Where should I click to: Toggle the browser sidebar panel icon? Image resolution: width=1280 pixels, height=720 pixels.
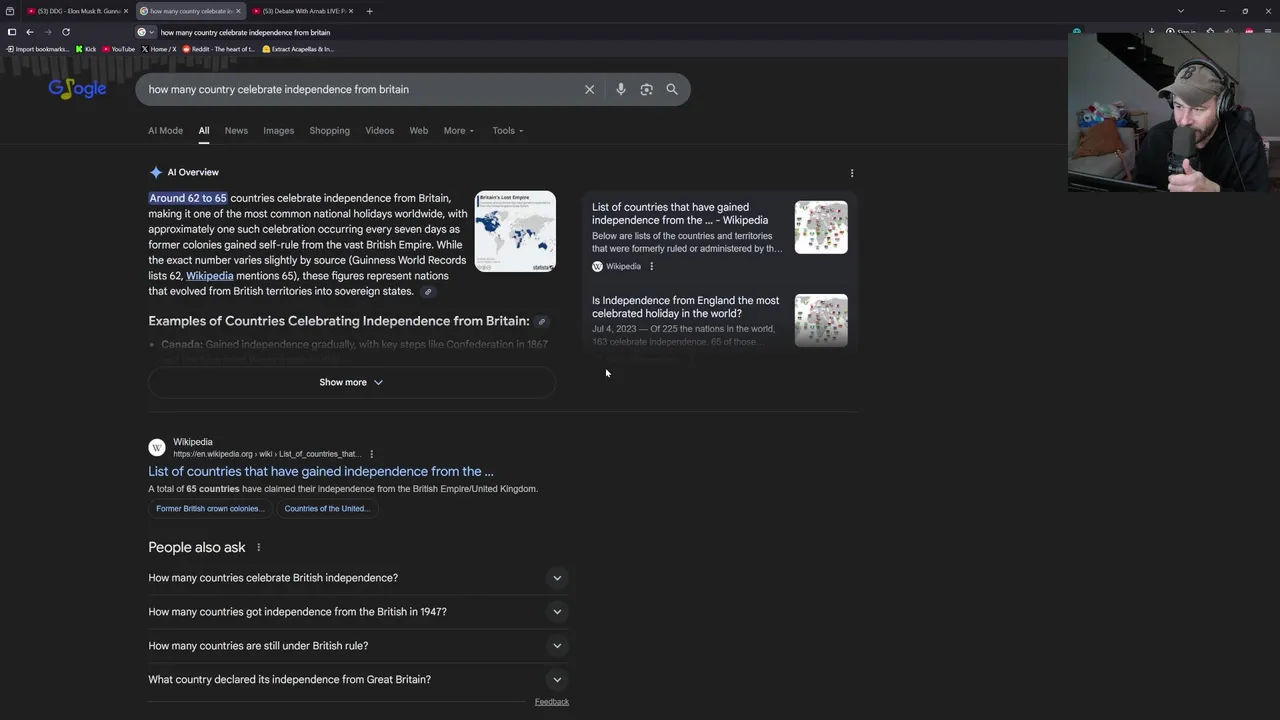click(12, 32)
